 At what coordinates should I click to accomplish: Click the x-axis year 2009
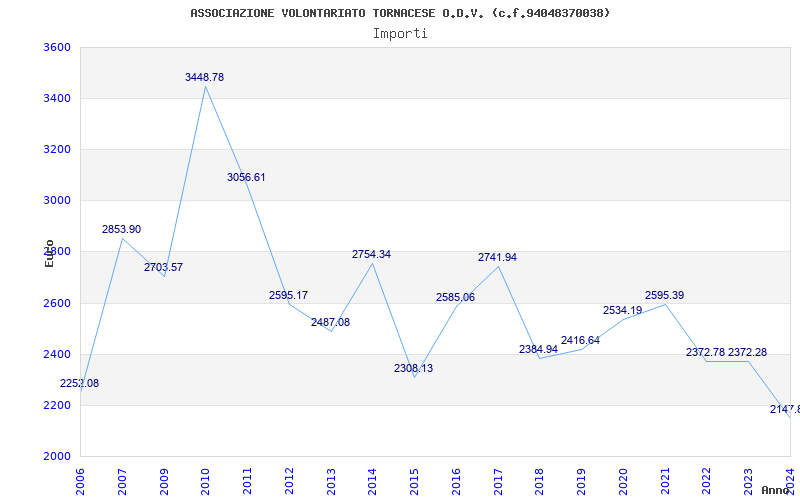(x=164, y=481)
